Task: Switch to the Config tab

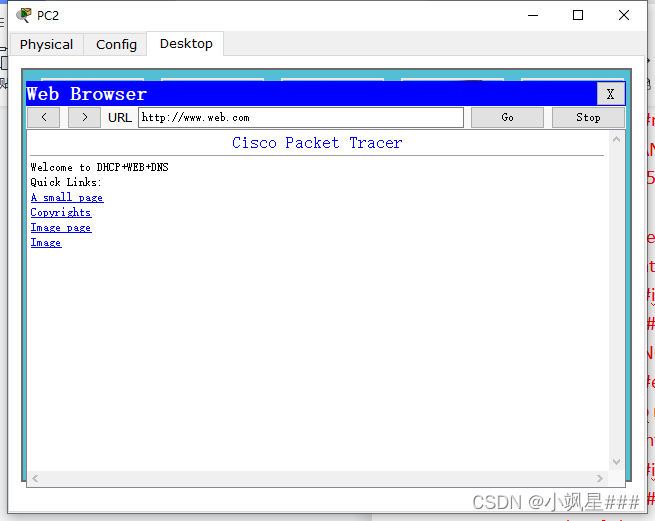Action: (116, 44)
